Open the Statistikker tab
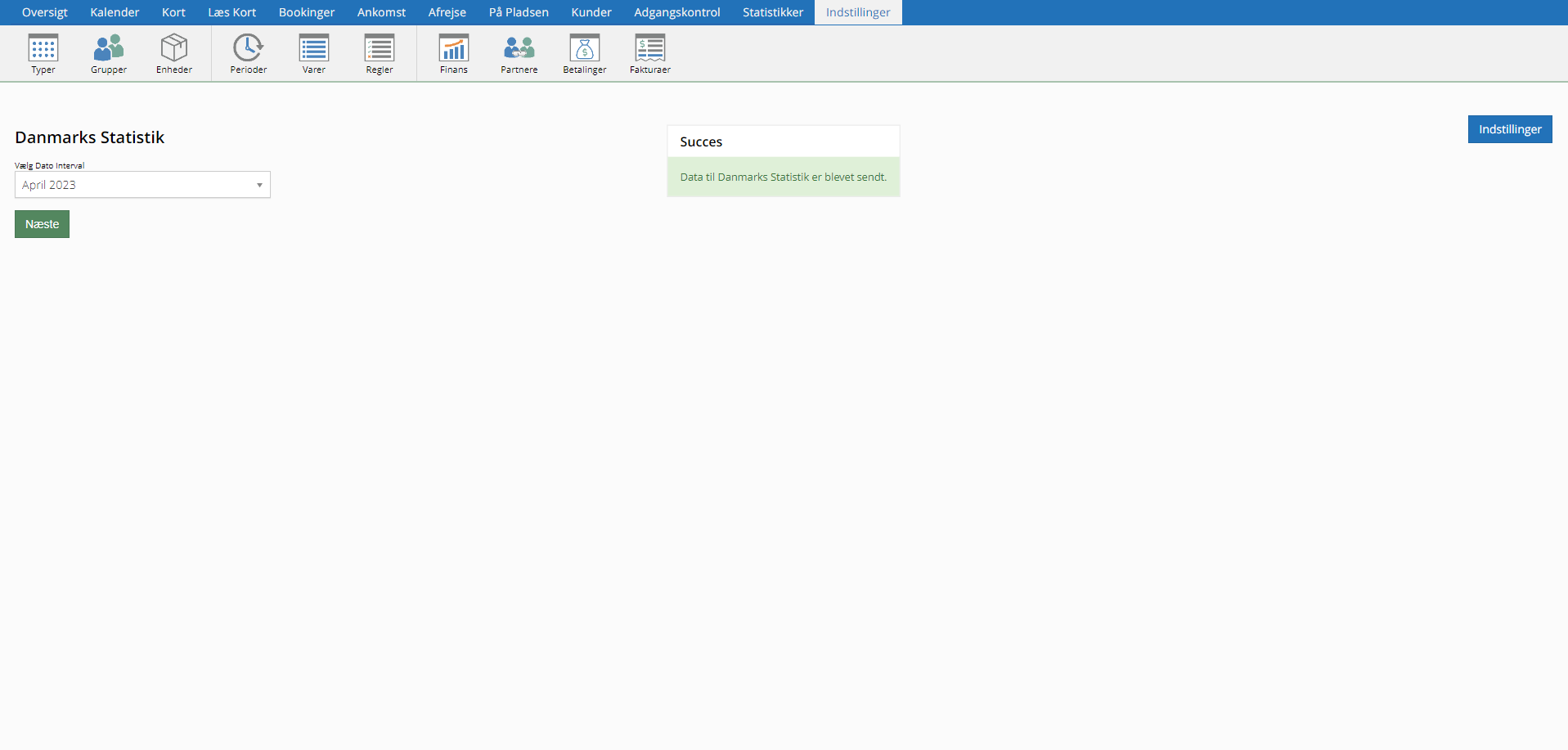 coord(773,12)
